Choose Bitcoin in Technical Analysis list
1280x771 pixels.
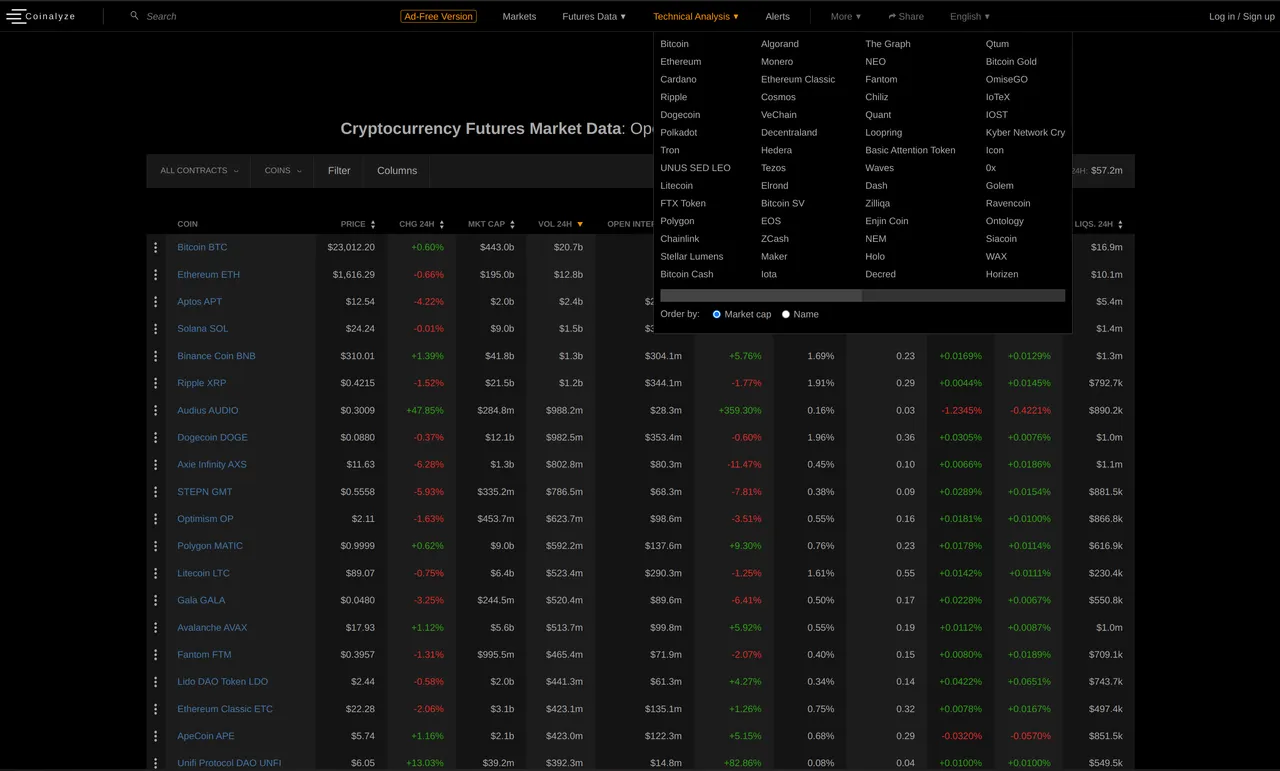tap(674, 44)
